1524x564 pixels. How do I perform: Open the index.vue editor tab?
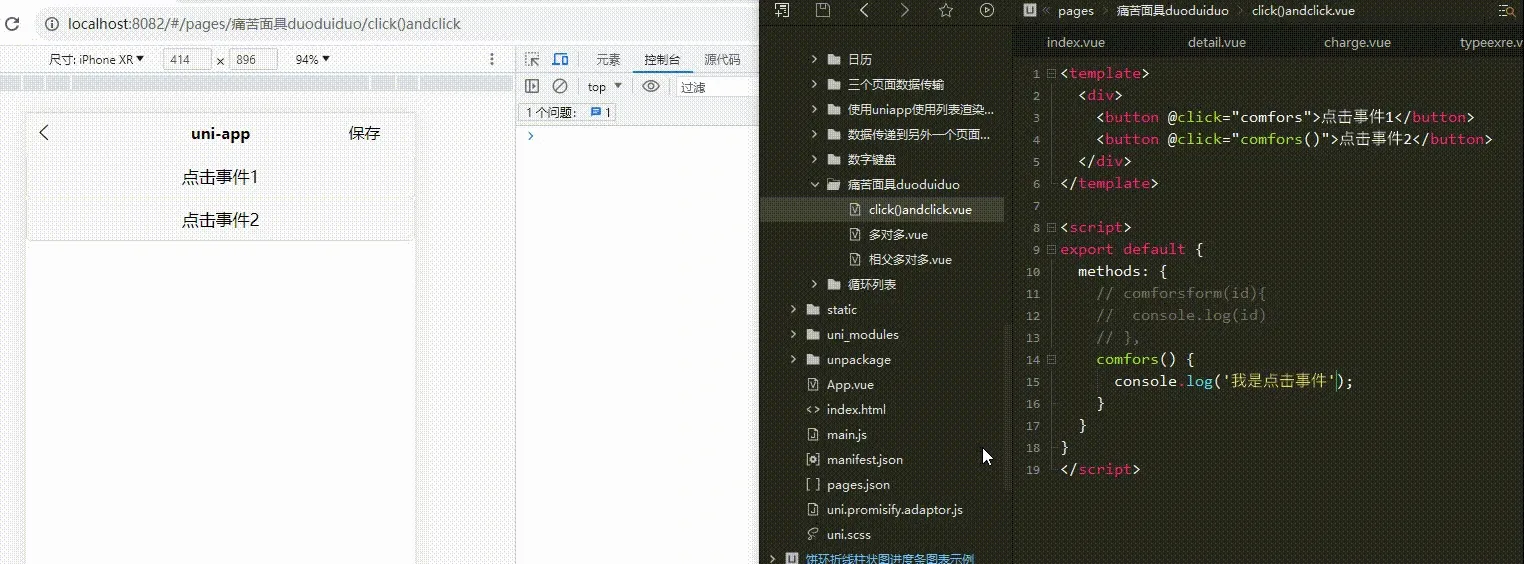1075,42
